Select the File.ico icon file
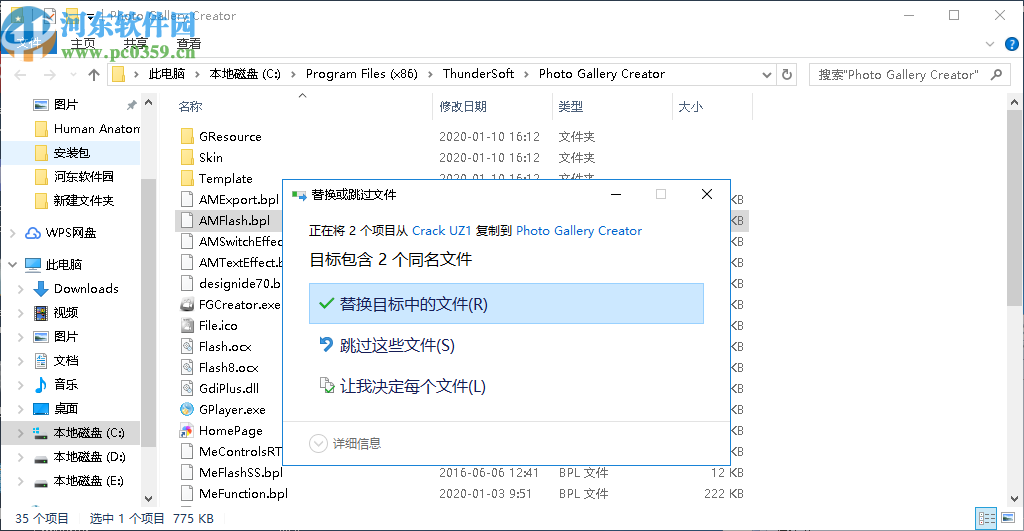Screen dimensions: 1024x531 187,325
